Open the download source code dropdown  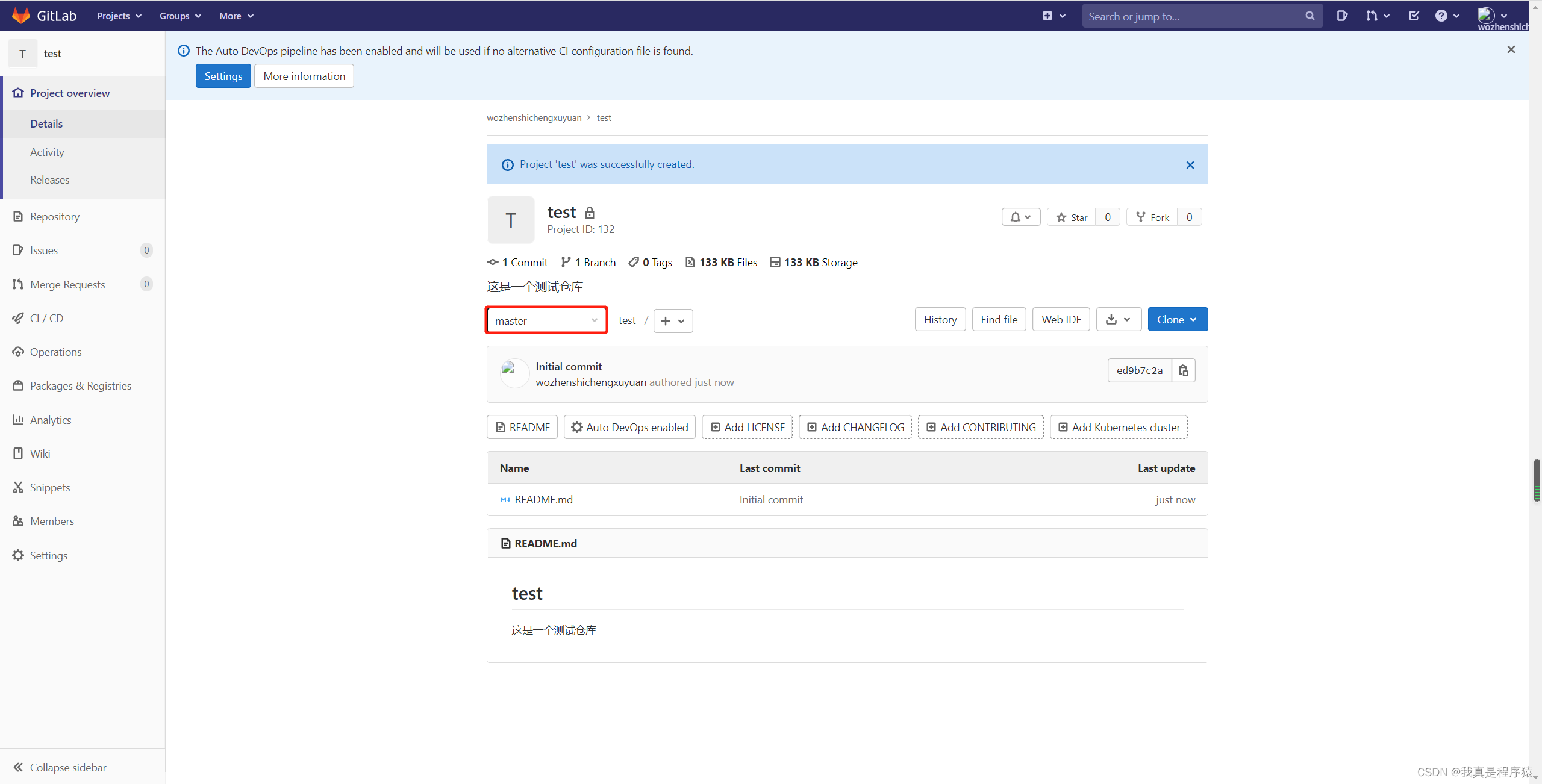click(1119, 319)
